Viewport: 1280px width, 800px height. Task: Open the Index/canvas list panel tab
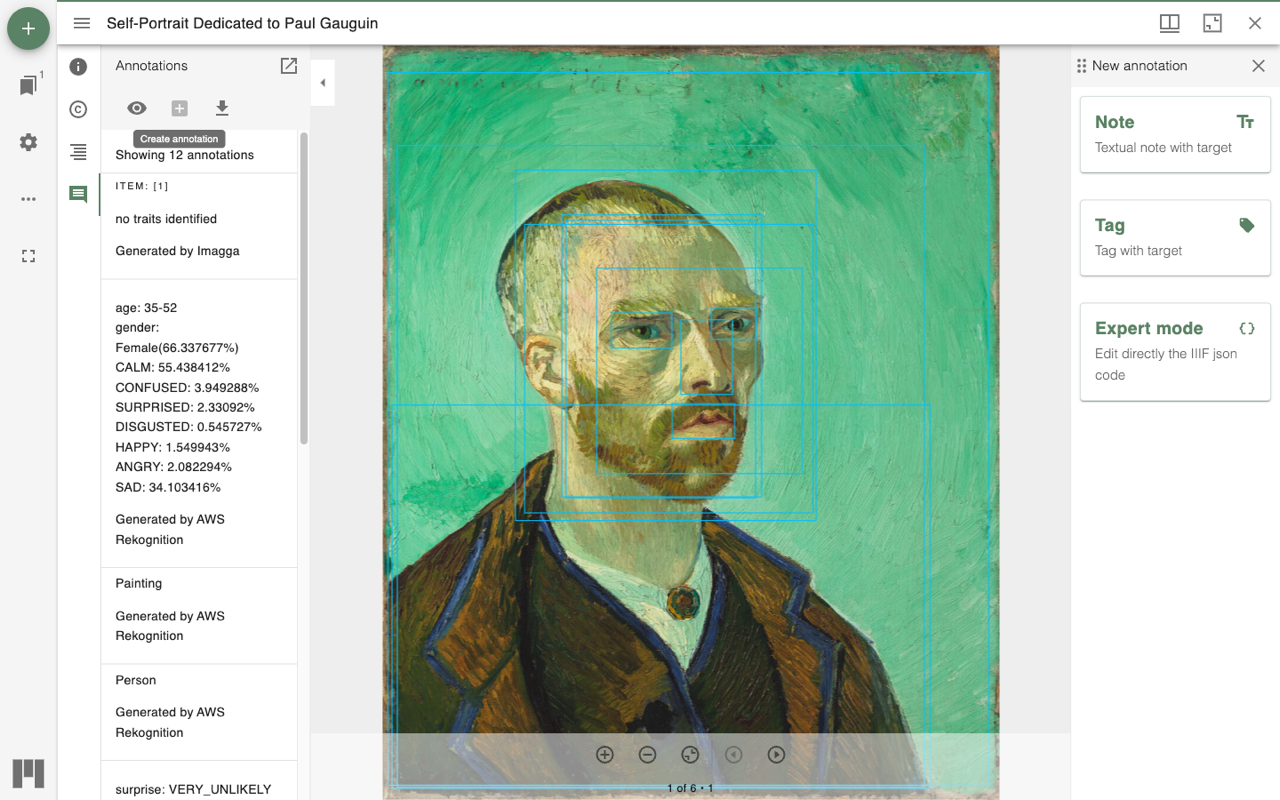78,152
